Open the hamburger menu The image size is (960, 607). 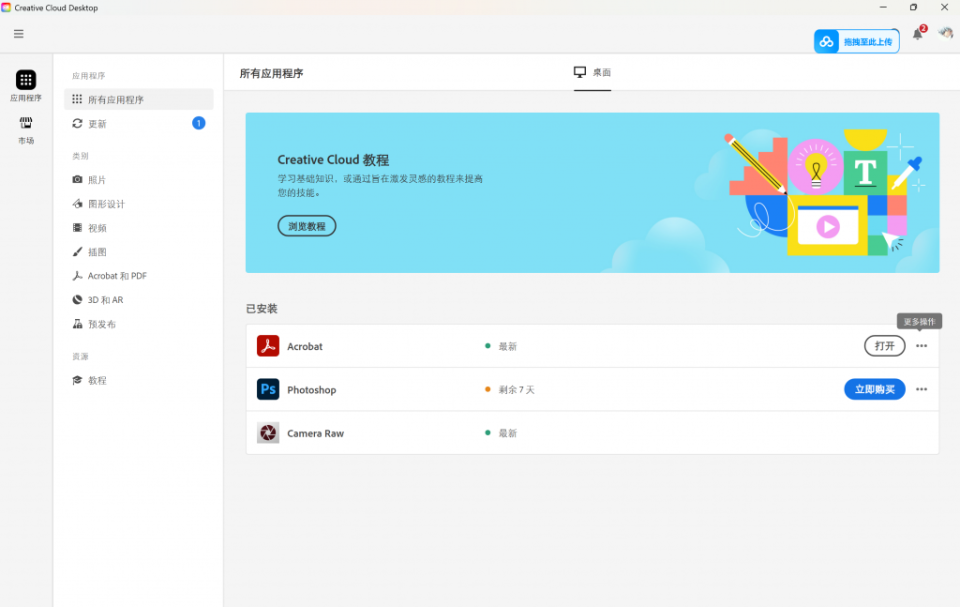[18, 33]
